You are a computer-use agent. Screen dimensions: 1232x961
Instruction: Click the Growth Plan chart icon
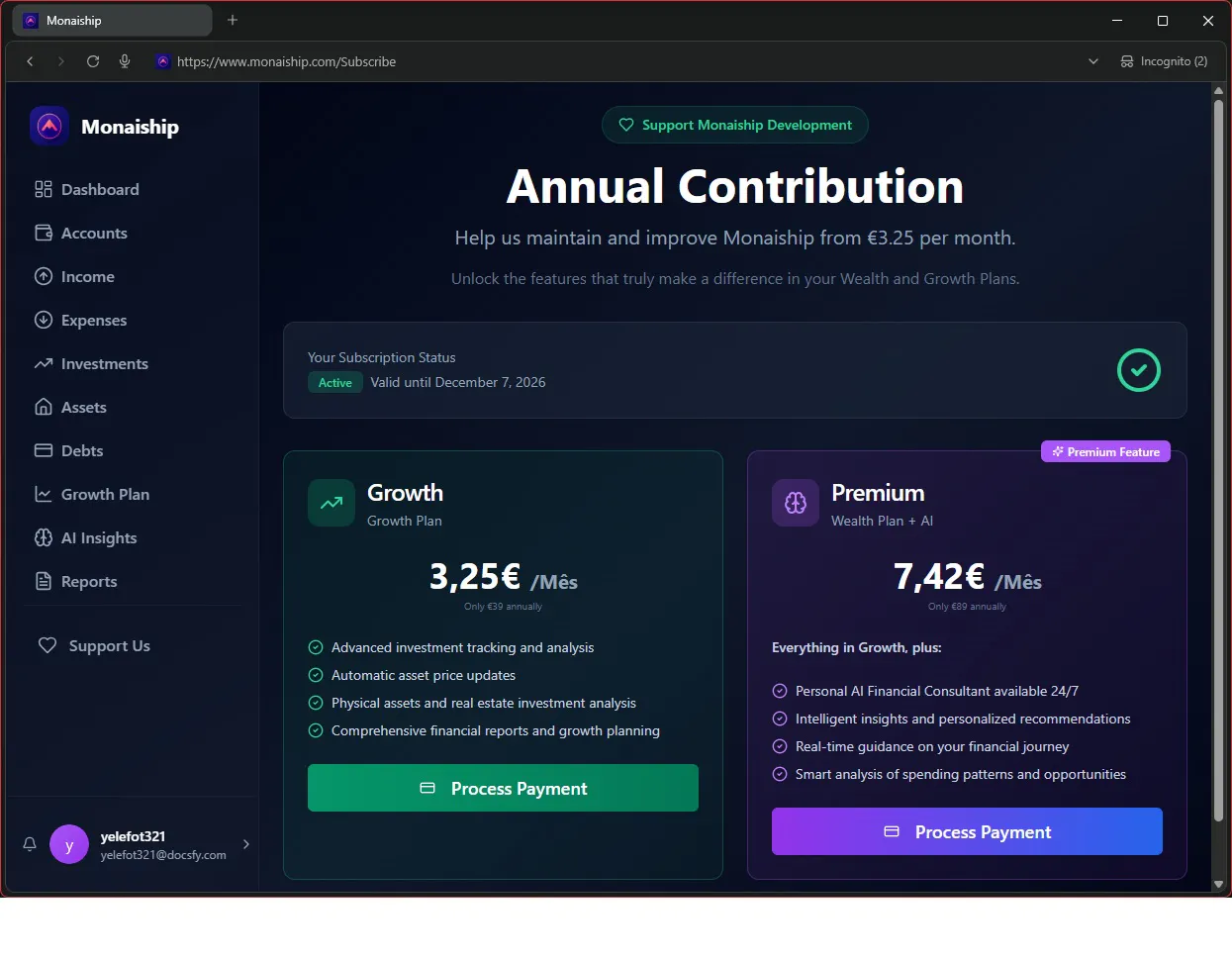click(x=44, y=494)
